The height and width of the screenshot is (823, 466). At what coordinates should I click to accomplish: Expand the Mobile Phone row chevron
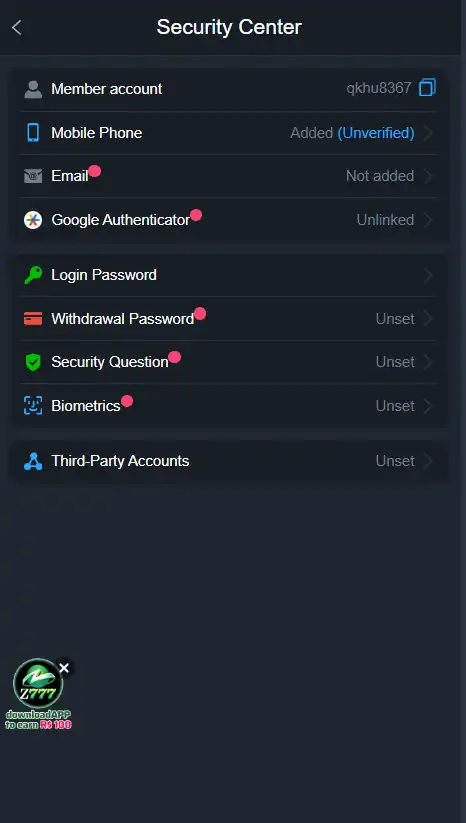(x=428, y=133)
